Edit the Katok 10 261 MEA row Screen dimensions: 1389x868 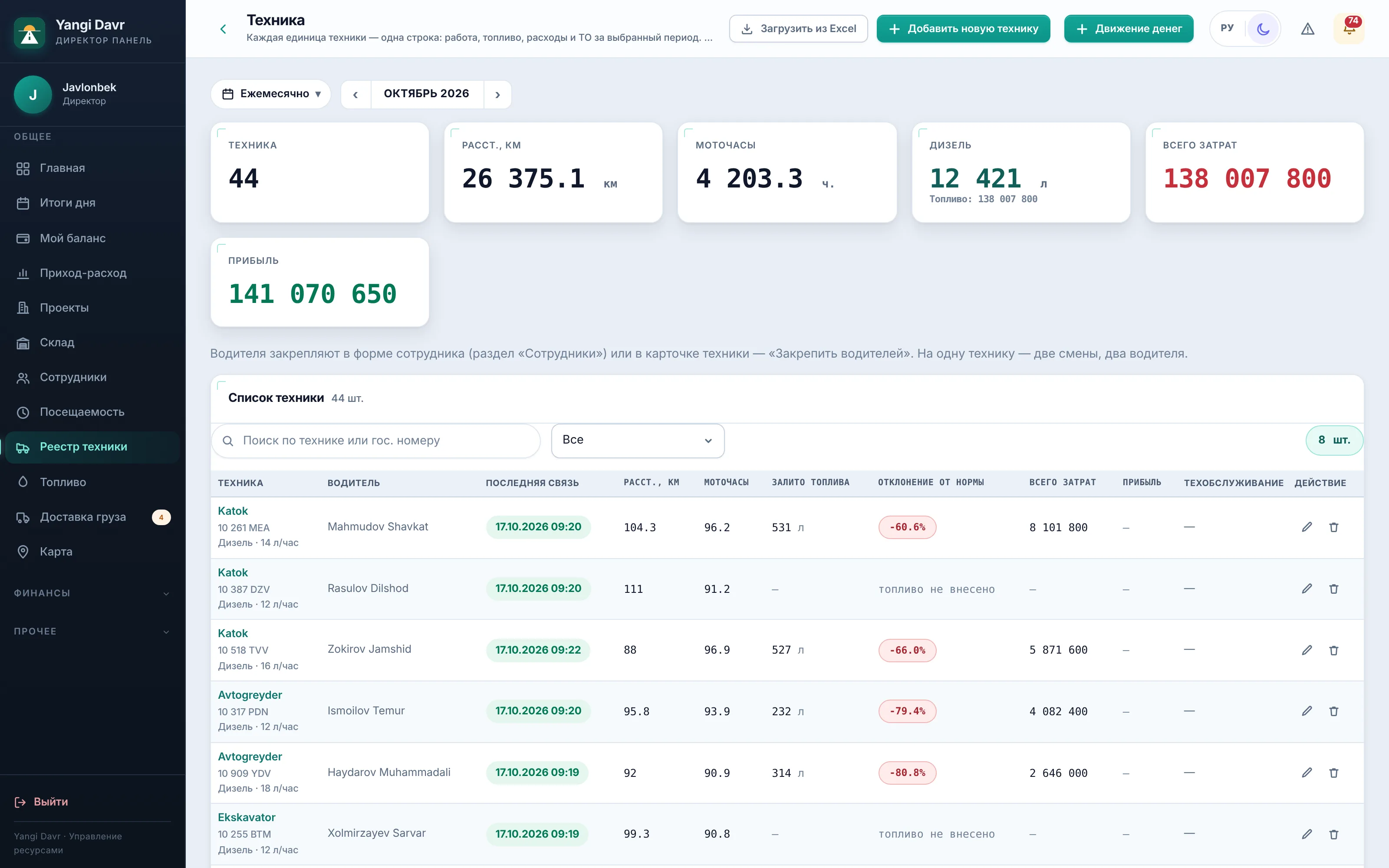pos(1307,527)
